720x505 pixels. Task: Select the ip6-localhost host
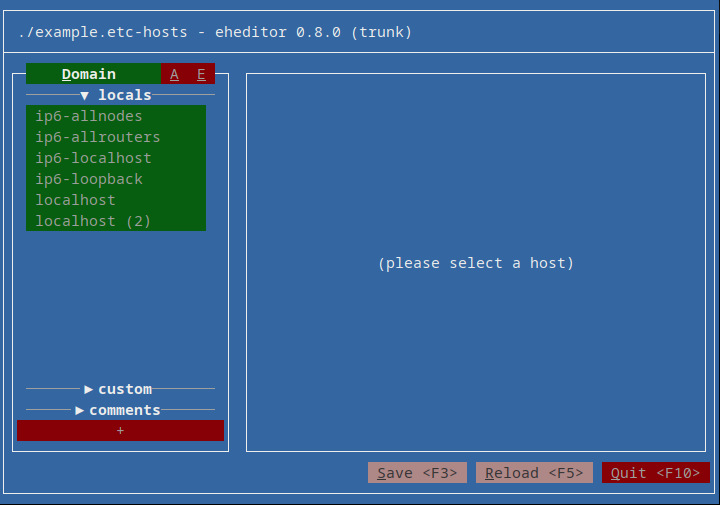coord(116,158)
